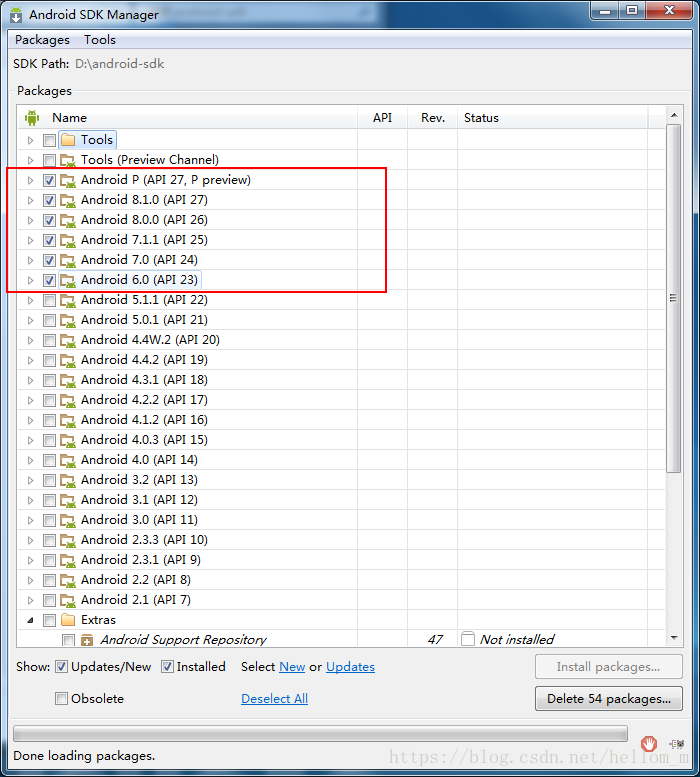The image size is (700, 777).
Task: Click the red stop hand icon
Action: click(648, 743)
